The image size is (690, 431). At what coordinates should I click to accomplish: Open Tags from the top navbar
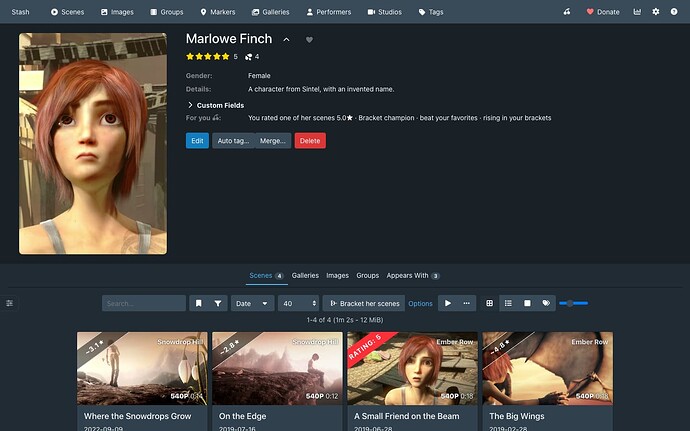pos(431,12)
